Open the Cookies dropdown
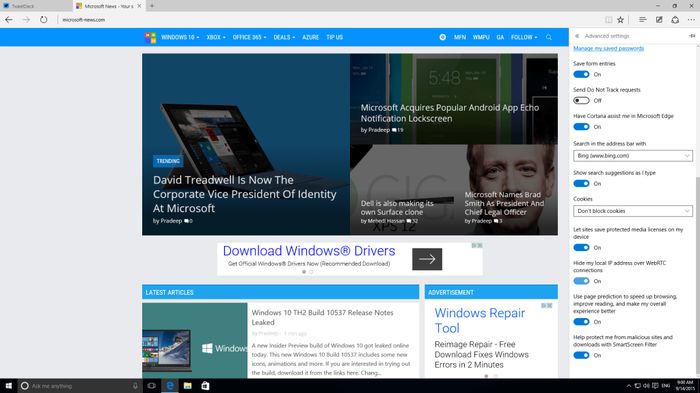This screenshot has height=393, width=700. (x=633, y=211)
